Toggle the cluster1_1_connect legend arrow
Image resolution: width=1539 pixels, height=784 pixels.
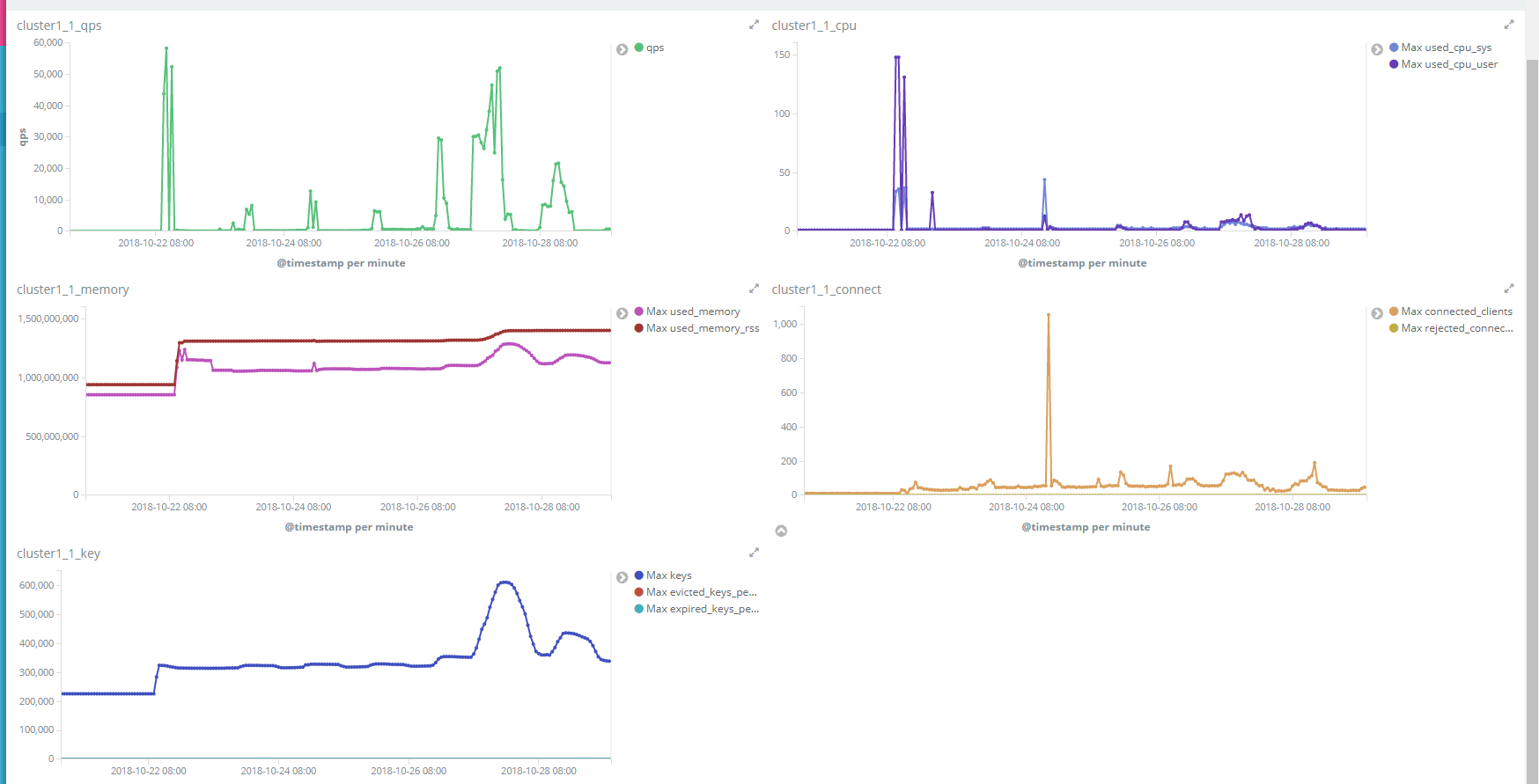pos(1377,313)
